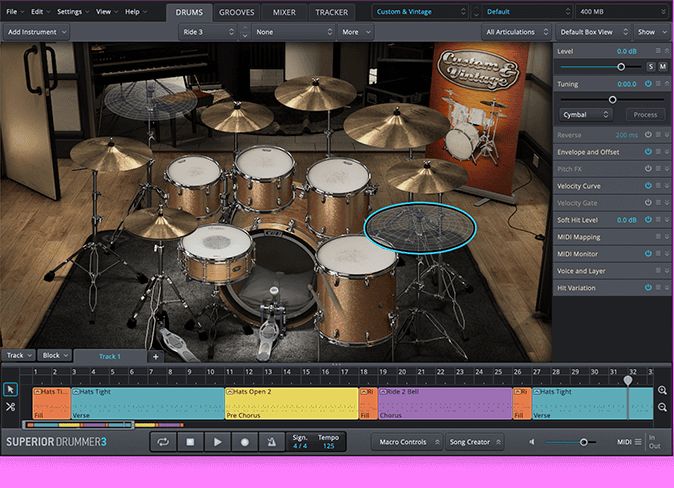Open the Song Creator panel
The width and height of the screenshot is (674, 488).
(x=475, y=442)
